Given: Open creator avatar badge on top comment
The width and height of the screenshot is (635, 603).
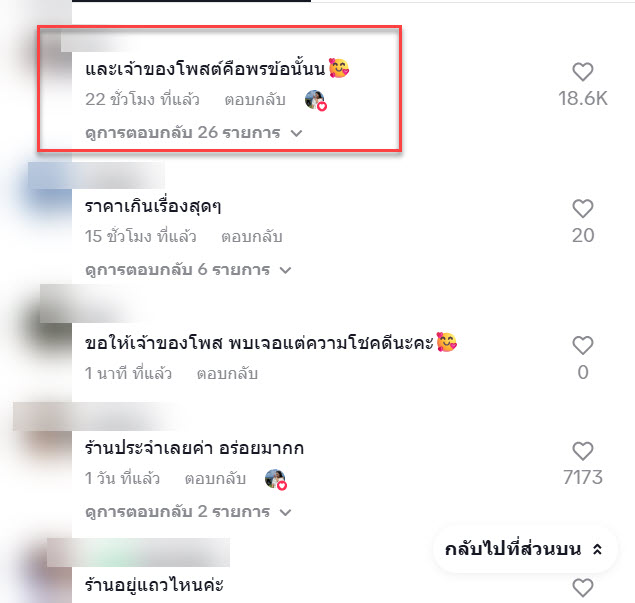Looking at the screenshot, I should coord(316,100).
